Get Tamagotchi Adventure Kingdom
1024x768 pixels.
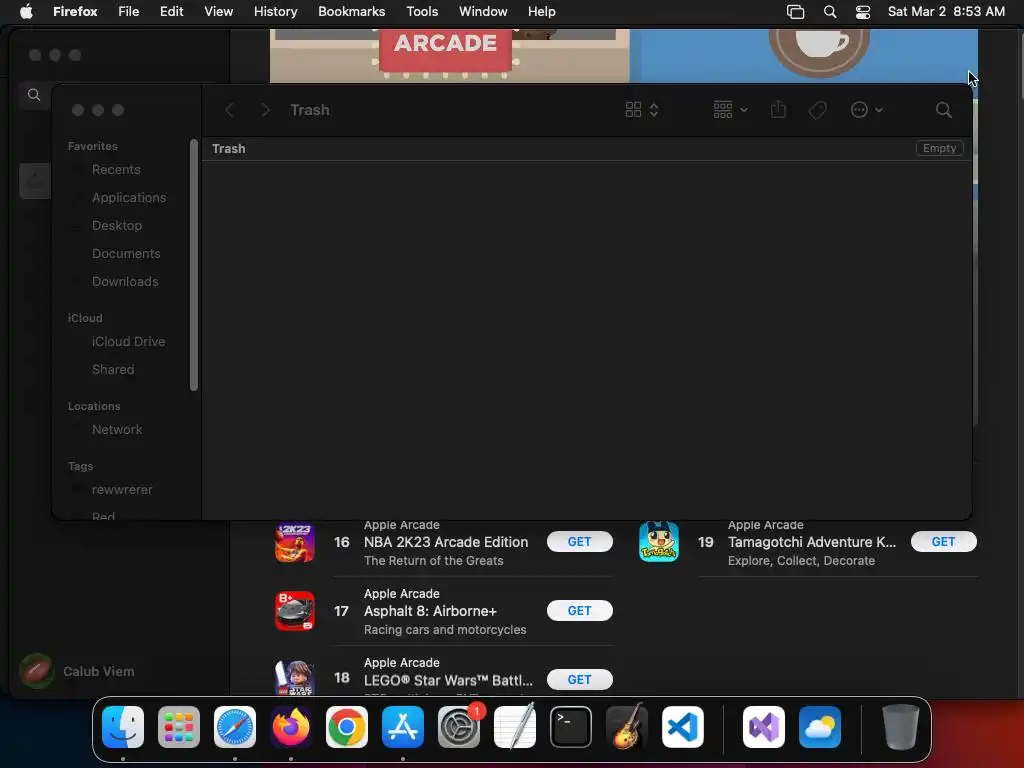click(943, 541)
